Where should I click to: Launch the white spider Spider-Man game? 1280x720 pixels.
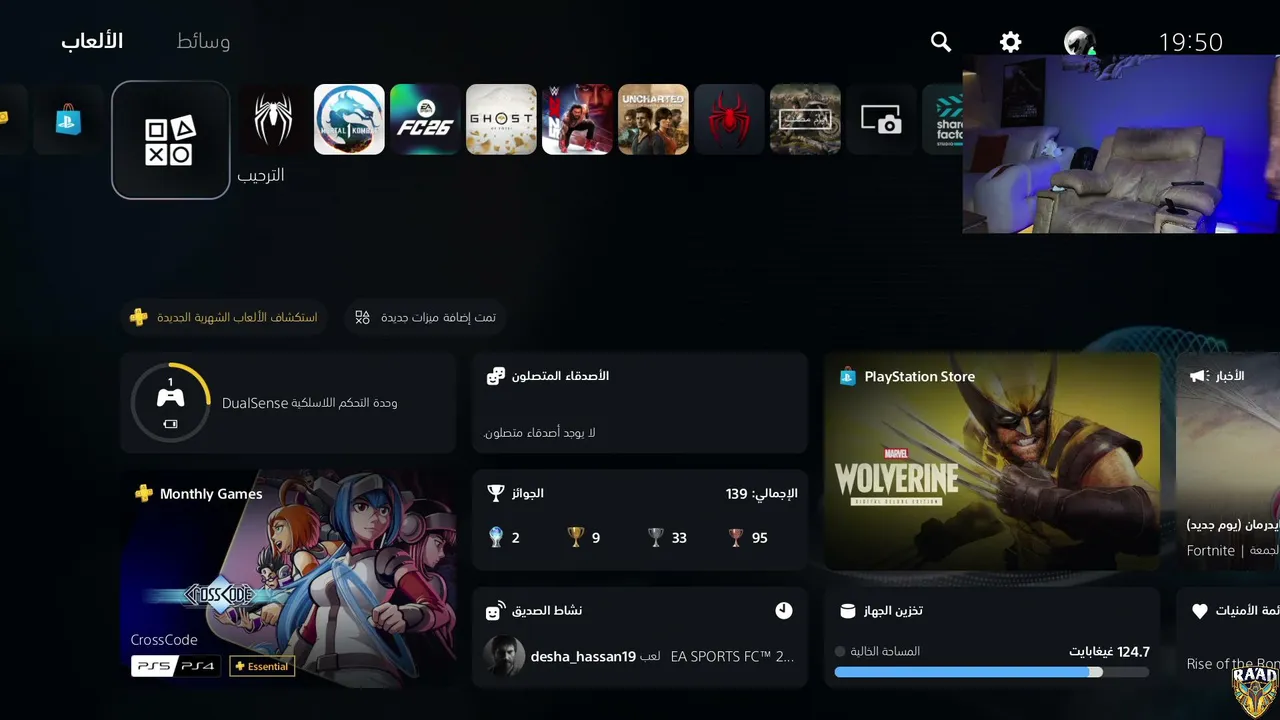273,120
